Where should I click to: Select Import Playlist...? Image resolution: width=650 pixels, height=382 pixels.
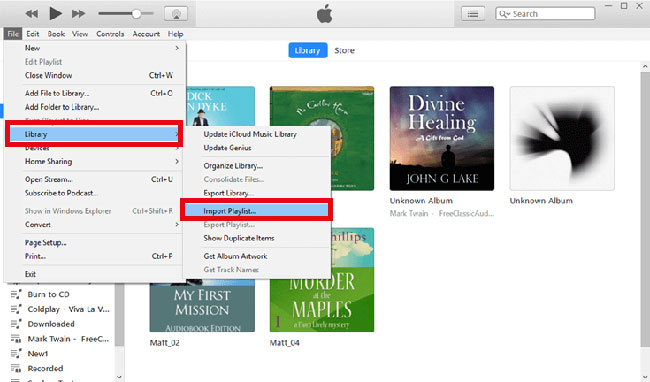click(x=257, y=211)
